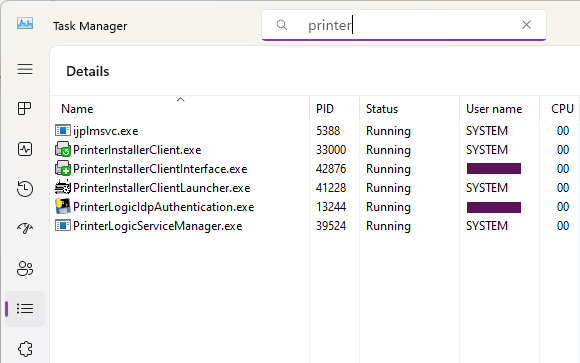580x363 pixels.
Task: Open the Performance page icon
Action: pyautogui.click(x=25, y=149)
